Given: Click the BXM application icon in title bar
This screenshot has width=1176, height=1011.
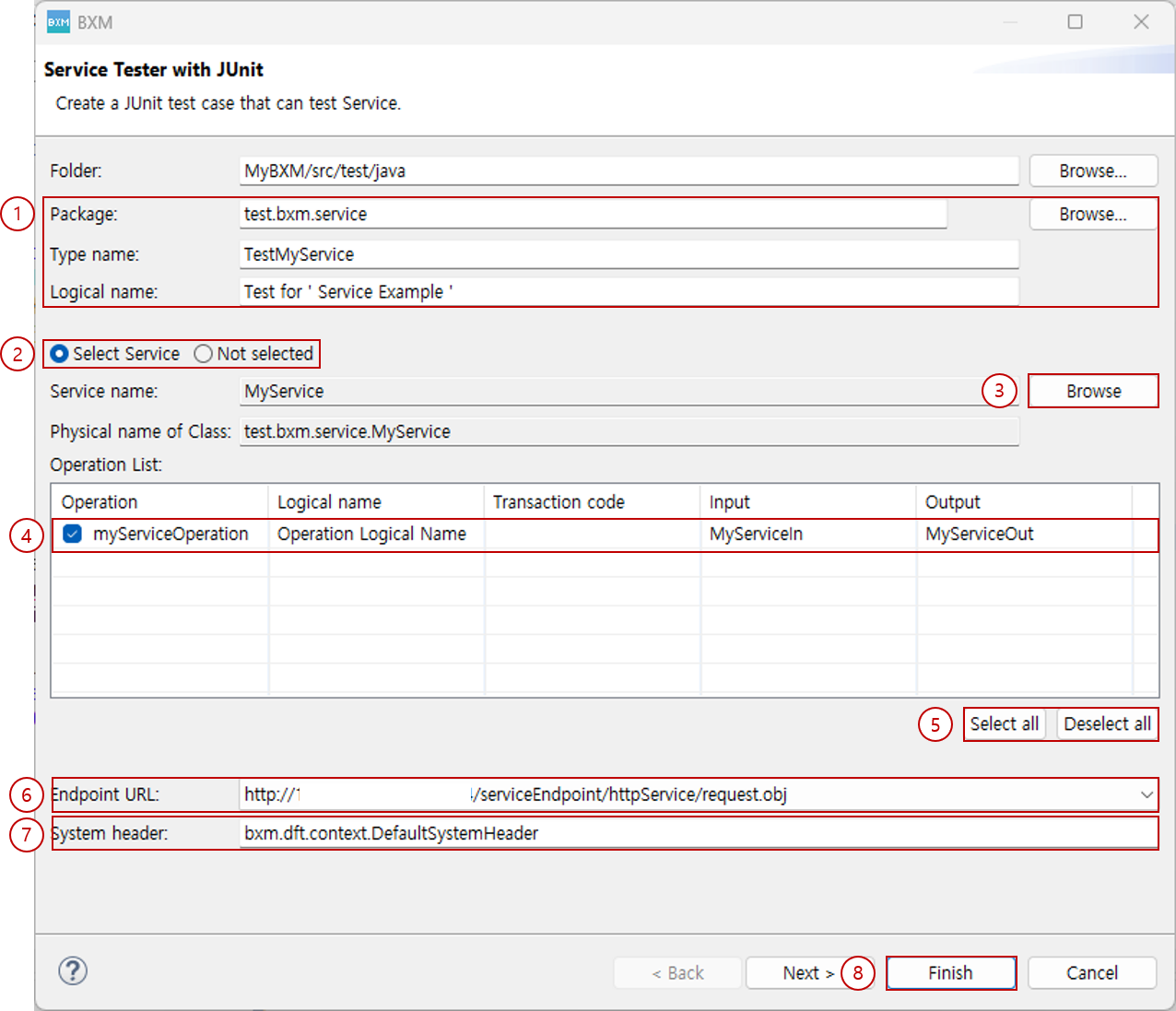Looking at the screenshot, I should click(x=56, y=21).
